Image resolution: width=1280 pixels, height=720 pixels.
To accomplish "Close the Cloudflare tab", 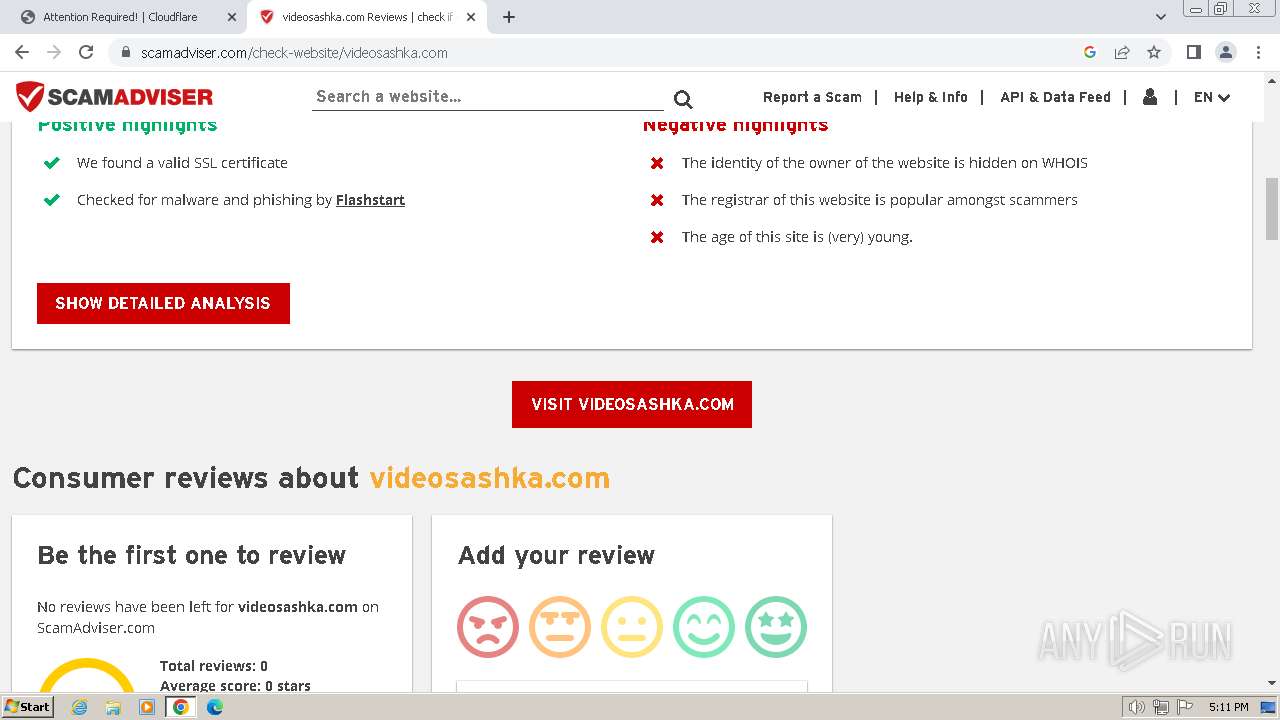I will coord(231,17).
